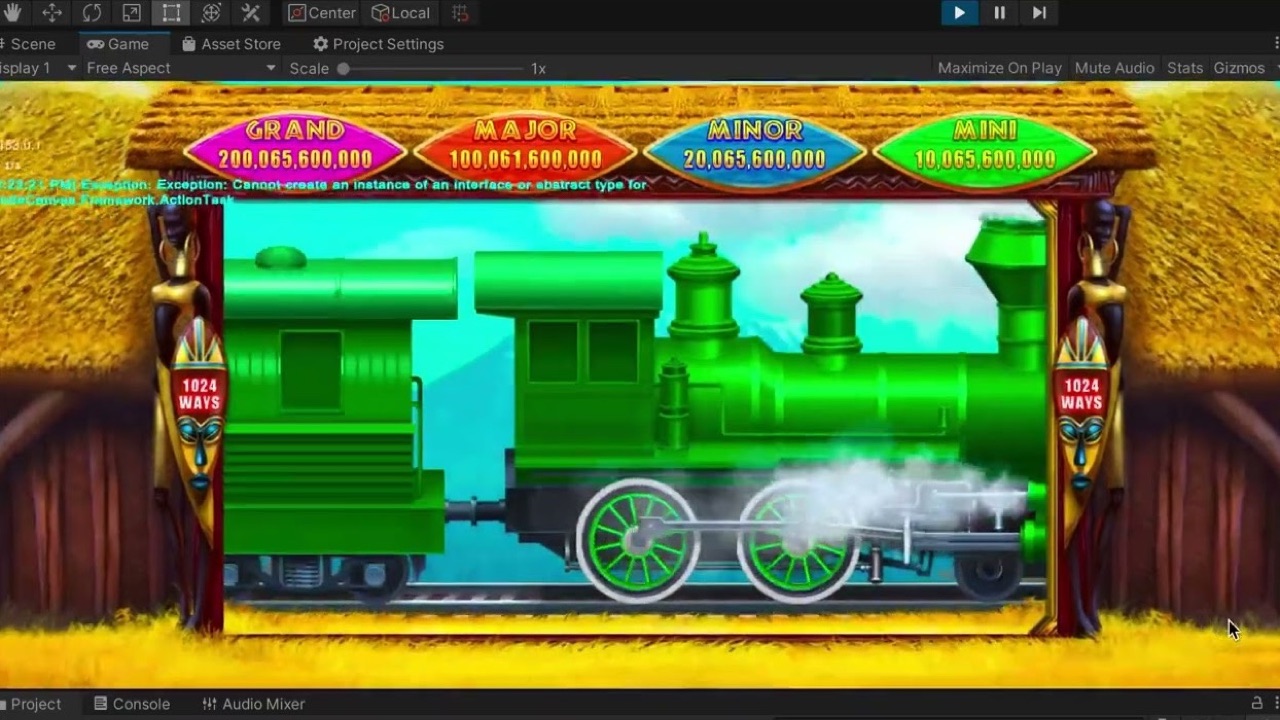
Task: Click the MINOR jackpot amount 20,065,600,000
Action: coord(755,159)
